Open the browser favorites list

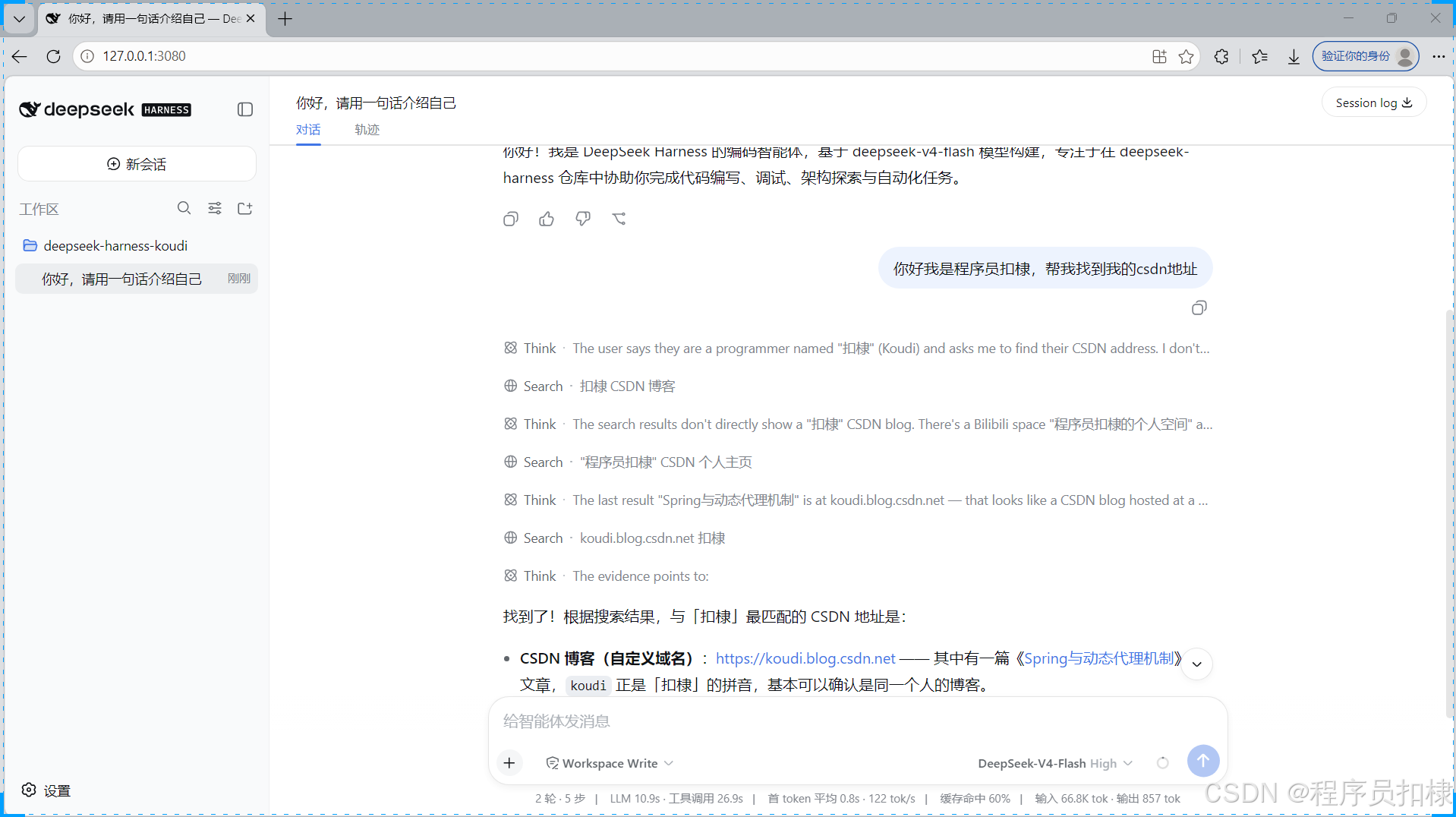(x=1260, y=56)
